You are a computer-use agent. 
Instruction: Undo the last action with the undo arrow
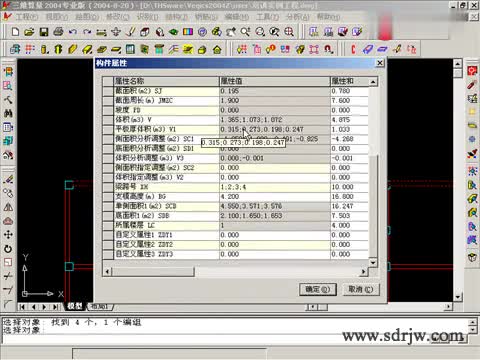(x=73, y=32)
